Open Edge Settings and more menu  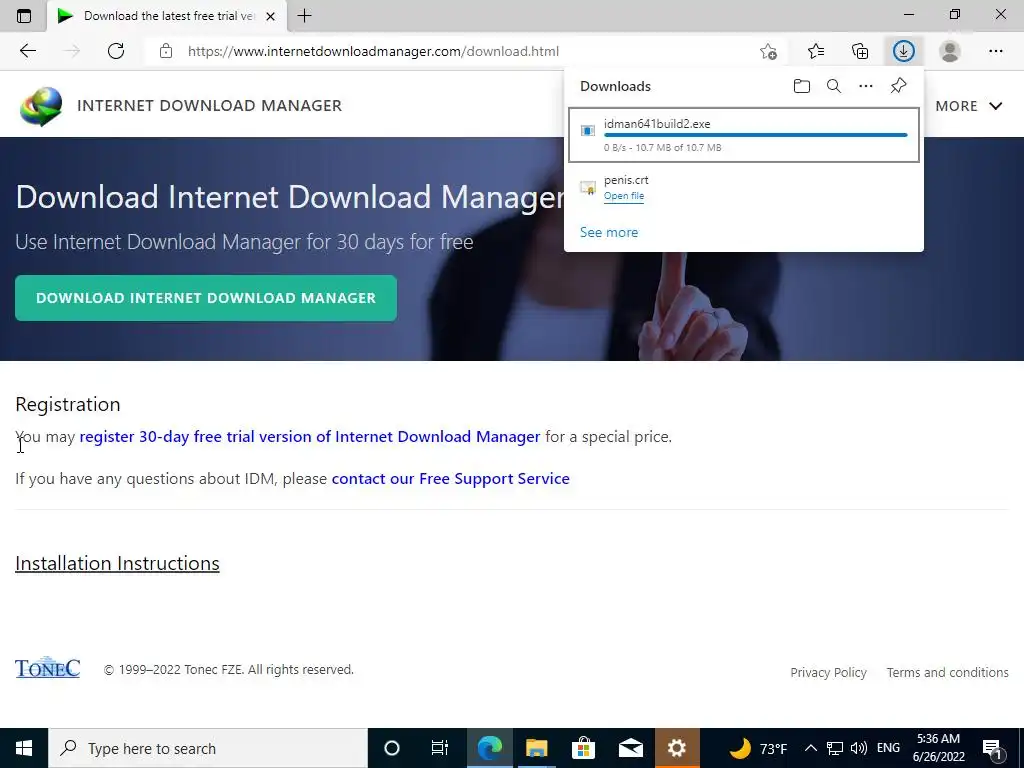pyautogui.click(x=995, y=51)
